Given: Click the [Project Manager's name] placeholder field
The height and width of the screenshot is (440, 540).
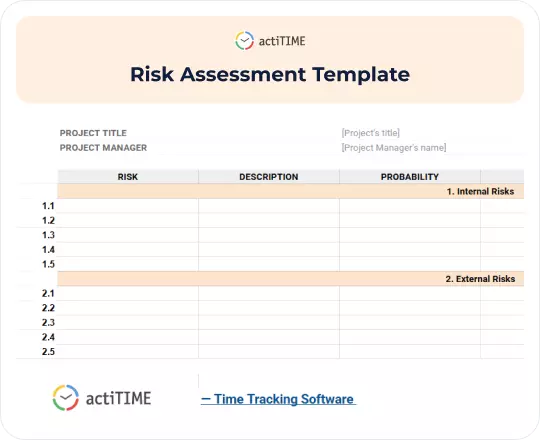Looking at the screenshot, I should pyautogui.click(x=394, y=148).
